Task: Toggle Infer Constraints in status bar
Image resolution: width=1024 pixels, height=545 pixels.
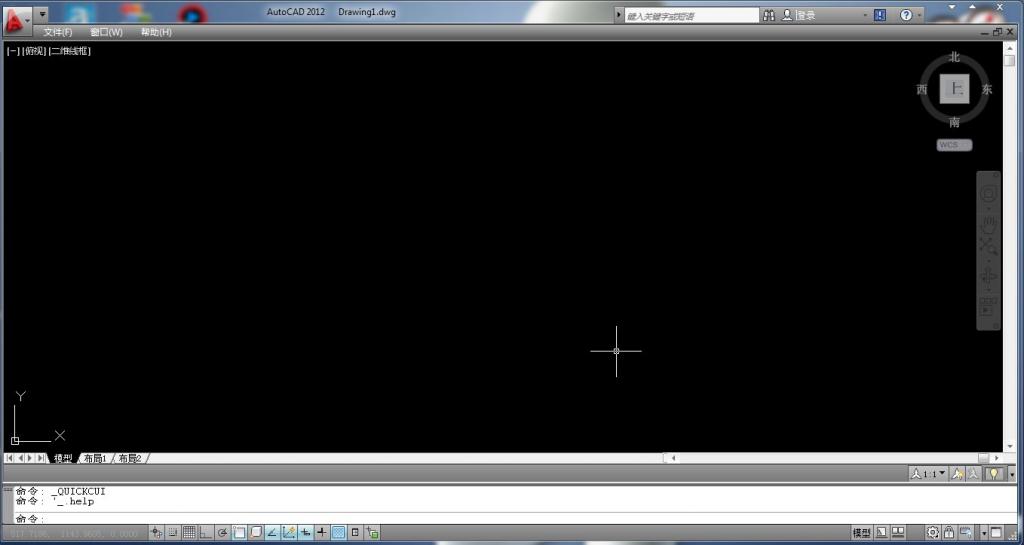Action: pyautogui.click(x=157, y=533)
